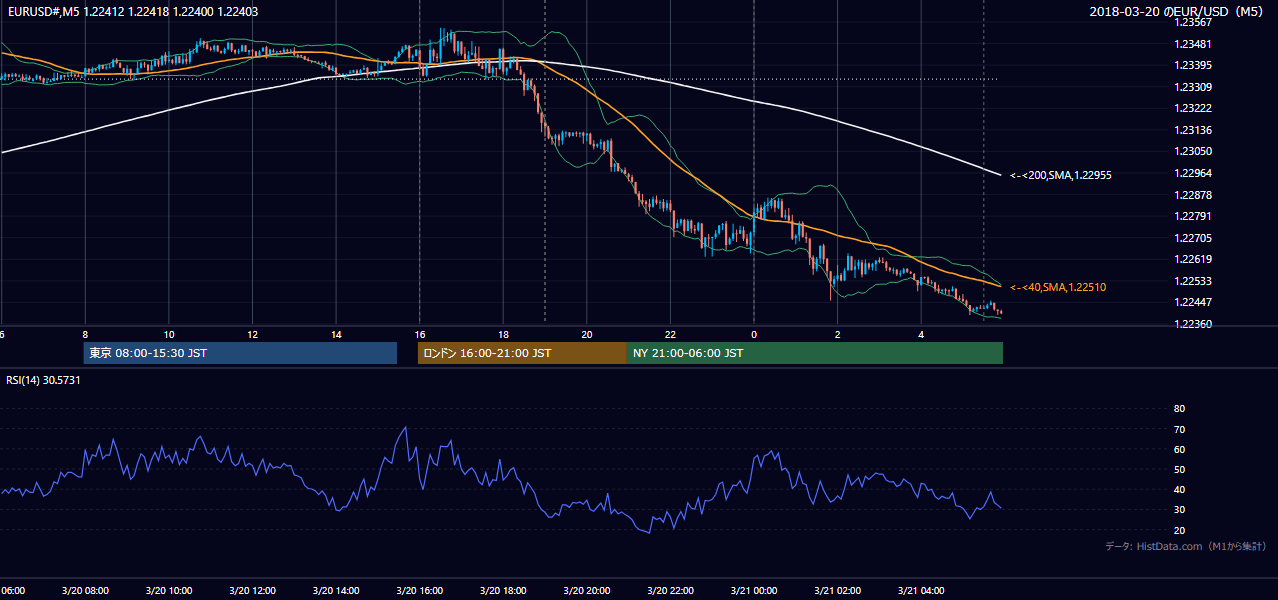
Task: Click the 3/20 18:00 time axis label
Action: (503, 591)
